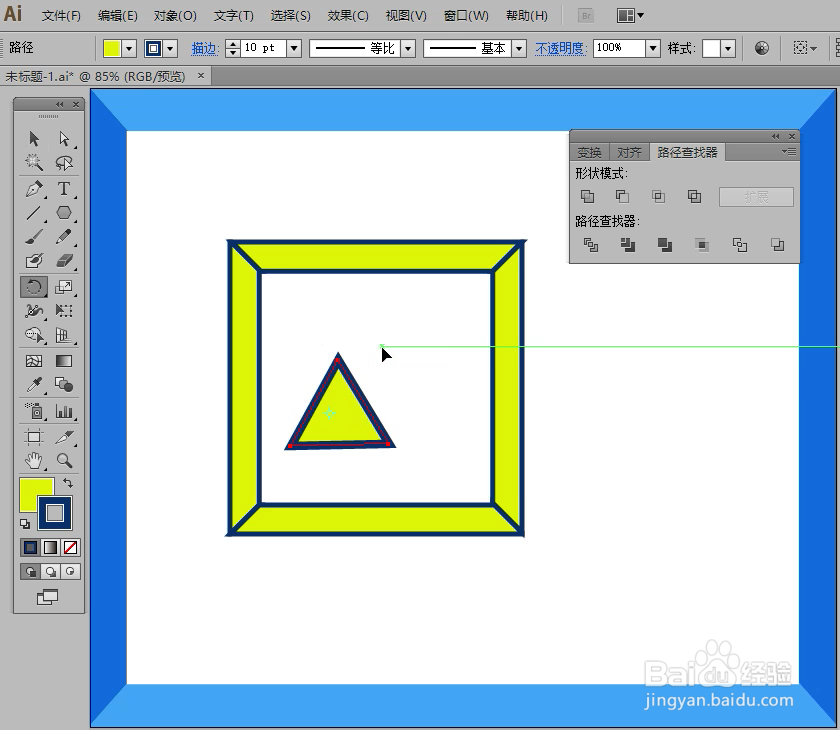The height and width of the screenshot is (730, 840).
Task: Select the Direct Selection tool
Action: click(64, 139)
